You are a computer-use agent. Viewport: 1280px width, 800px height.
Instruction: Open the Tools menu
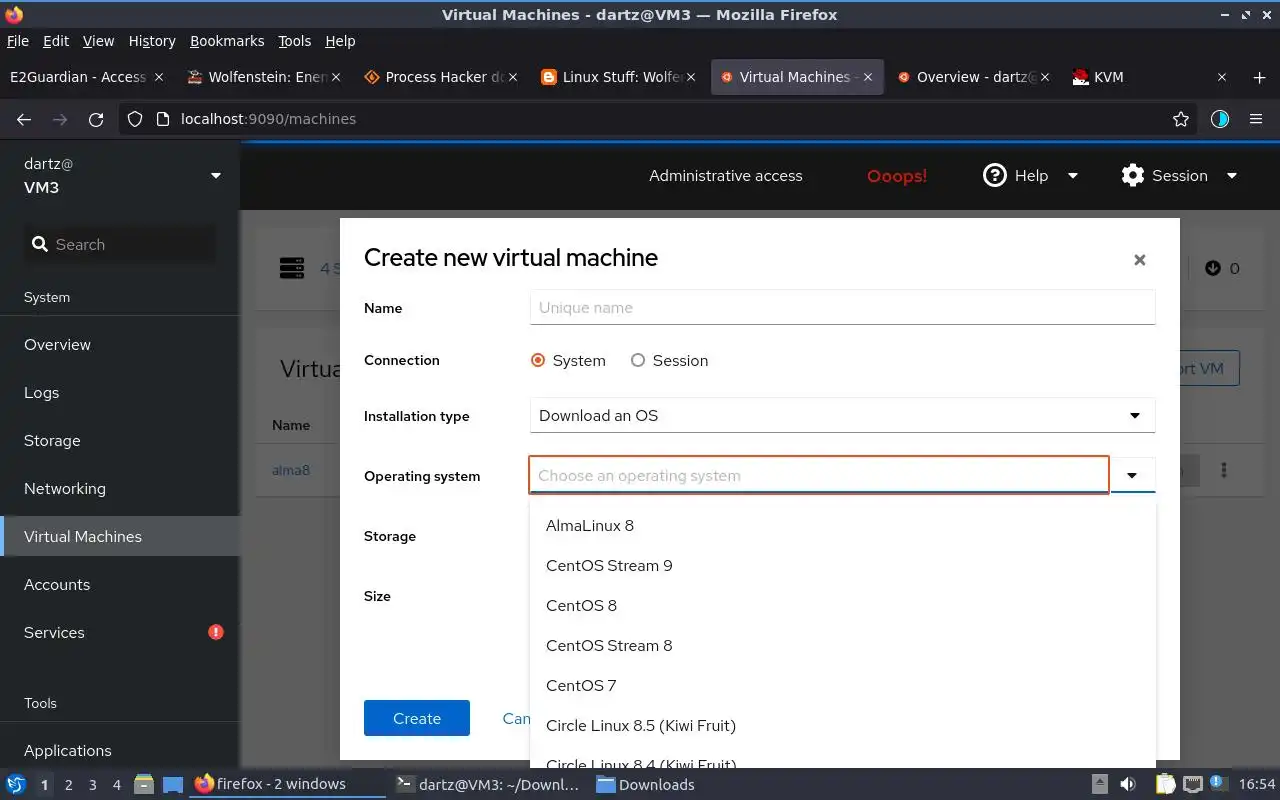point(295,41)
